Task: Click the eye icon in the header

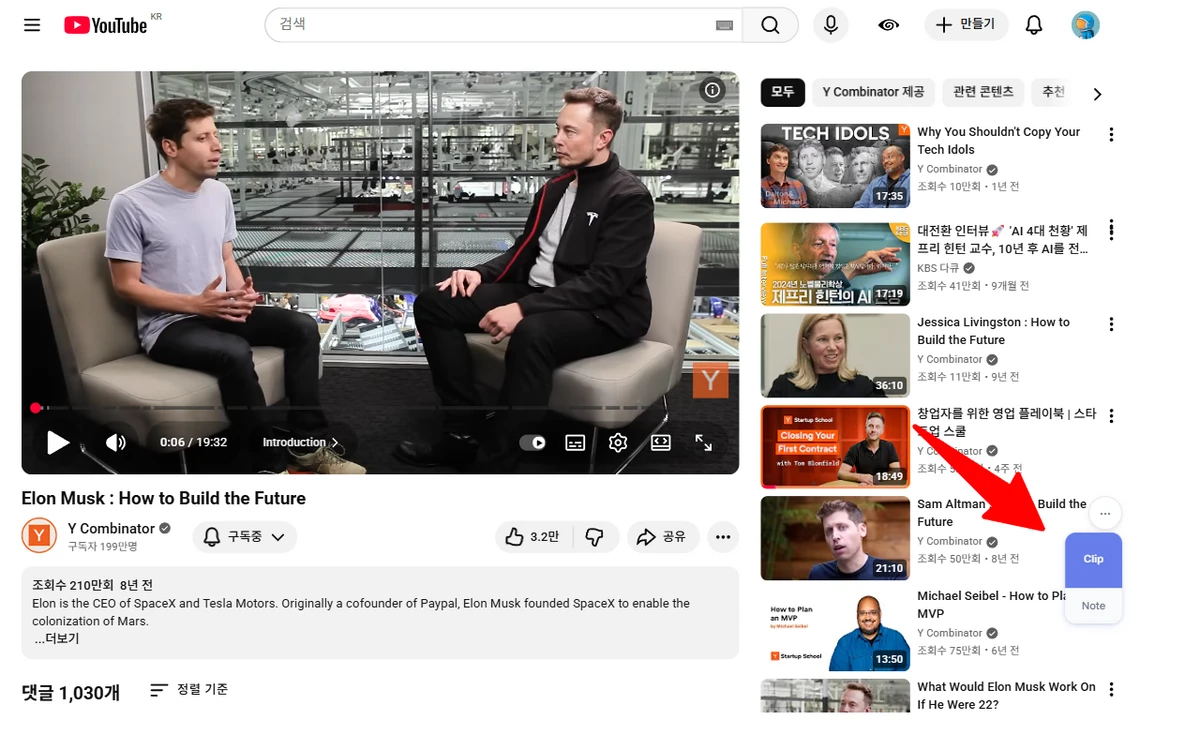Action: pos(888,25)
